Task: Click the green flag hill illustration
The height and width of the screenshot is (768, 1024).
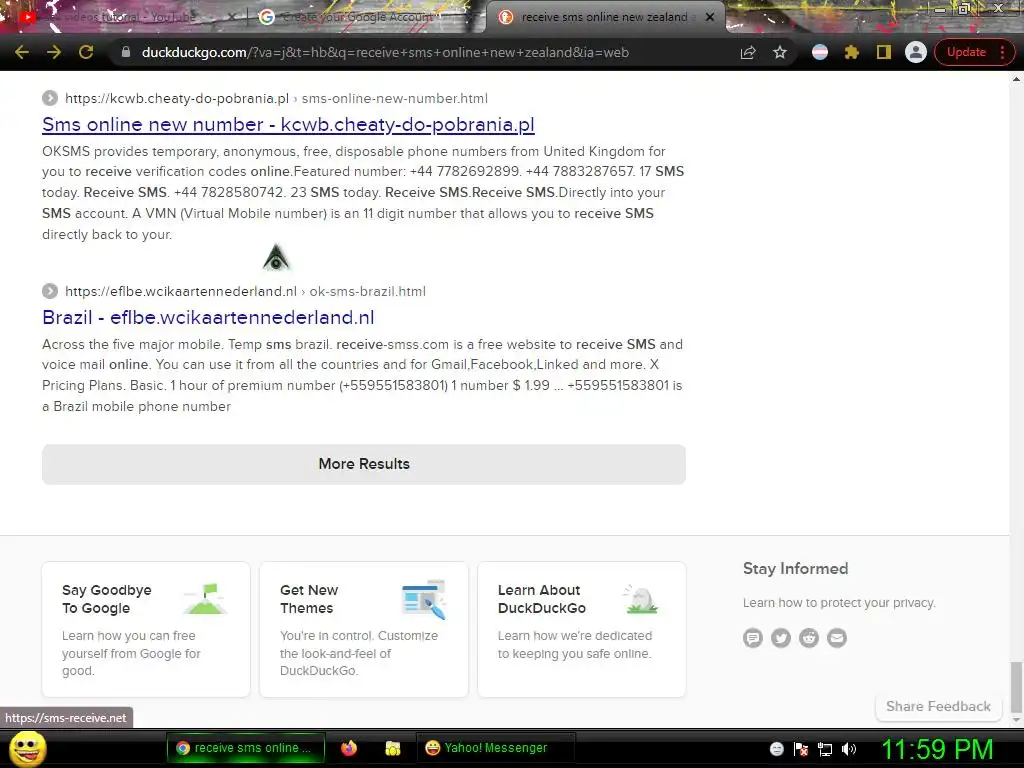Action: tap(206, 599)
